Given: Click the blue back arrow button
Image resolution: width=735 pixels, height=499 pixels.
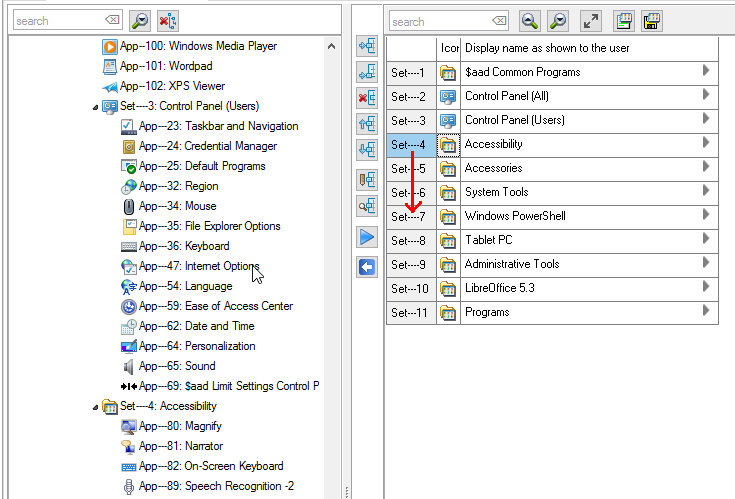Looking at the screenshot, I should tap(367, 267).
